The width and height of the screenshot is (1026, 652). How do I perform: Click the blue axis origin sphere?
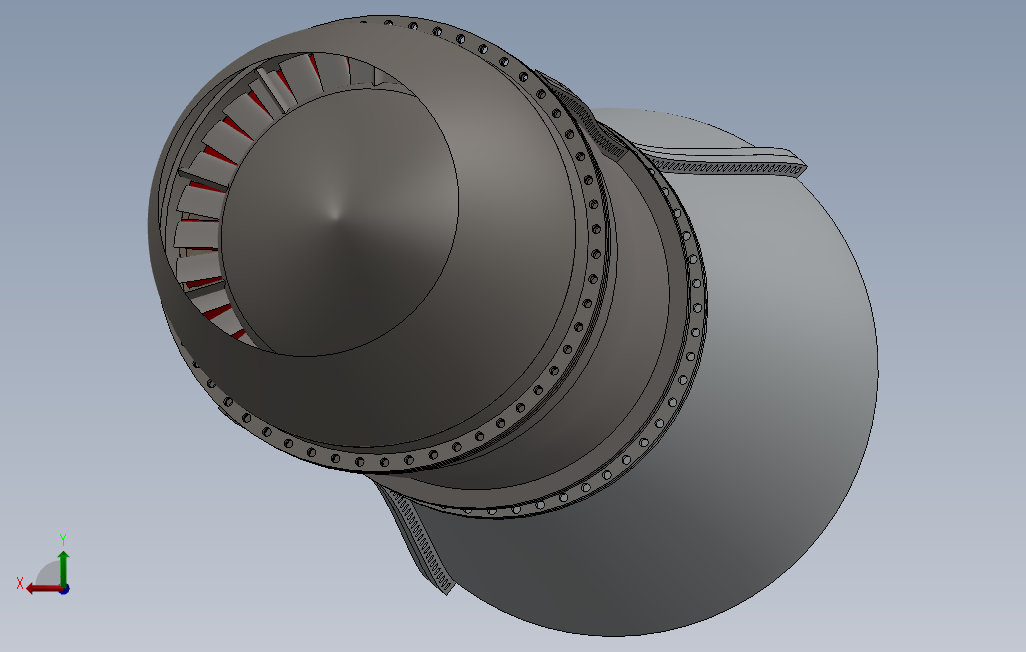tap(63, 589)
